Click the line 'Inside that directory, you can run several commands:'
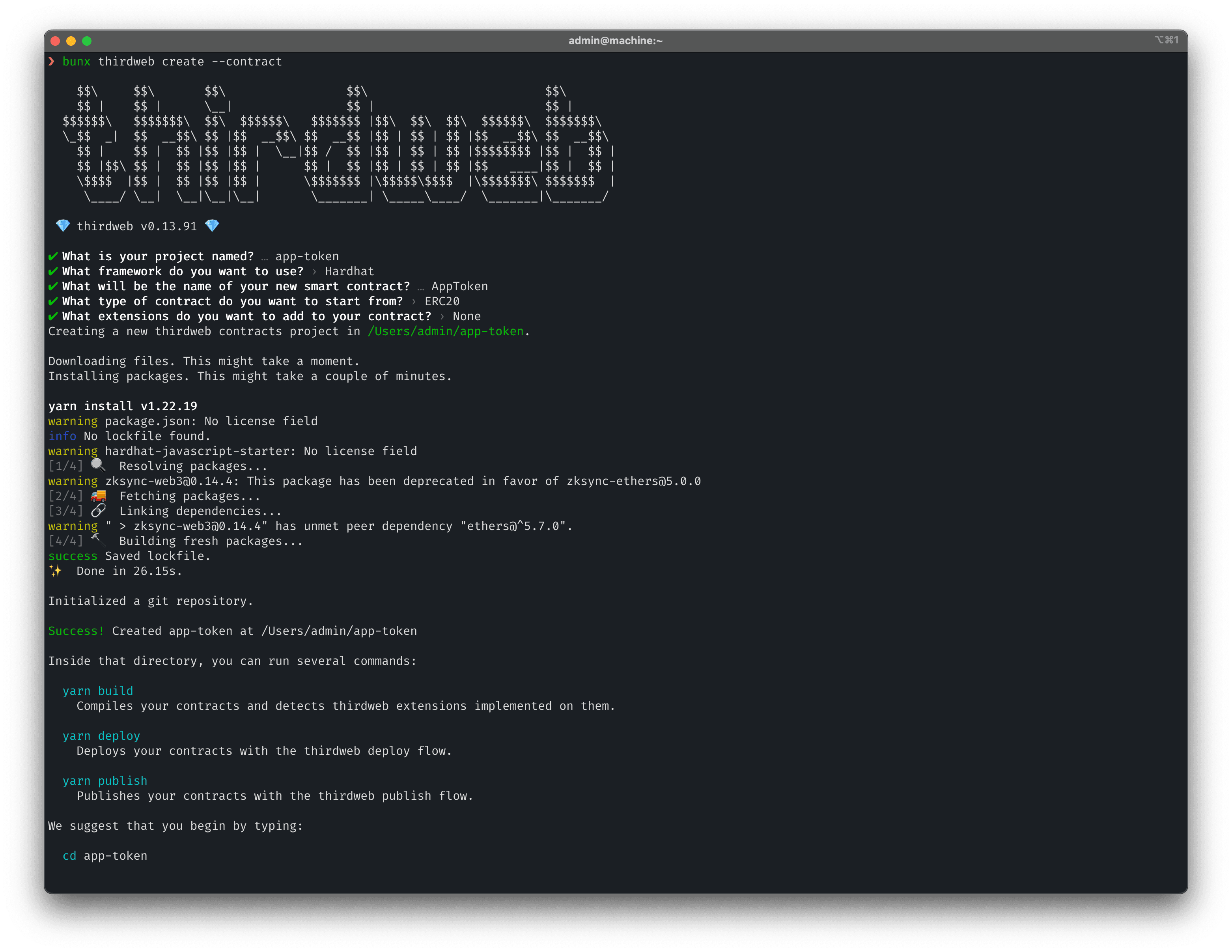Image resolution: width=1232 pixels, height=952 pixels. [x=232, y=661]
